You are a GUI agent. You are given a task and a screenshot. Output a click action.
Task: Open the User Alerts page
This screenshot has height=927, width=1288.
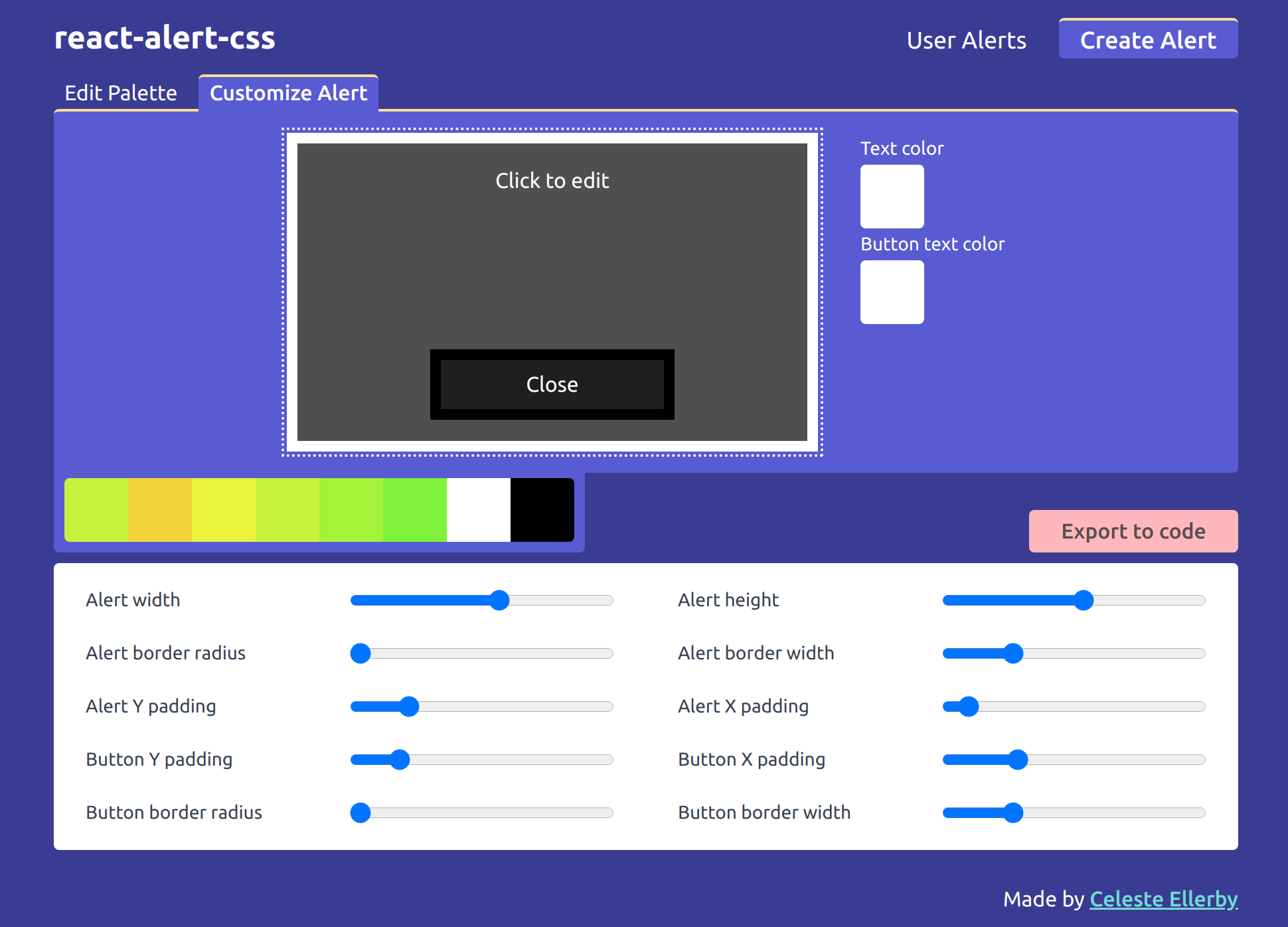(966, 41)
